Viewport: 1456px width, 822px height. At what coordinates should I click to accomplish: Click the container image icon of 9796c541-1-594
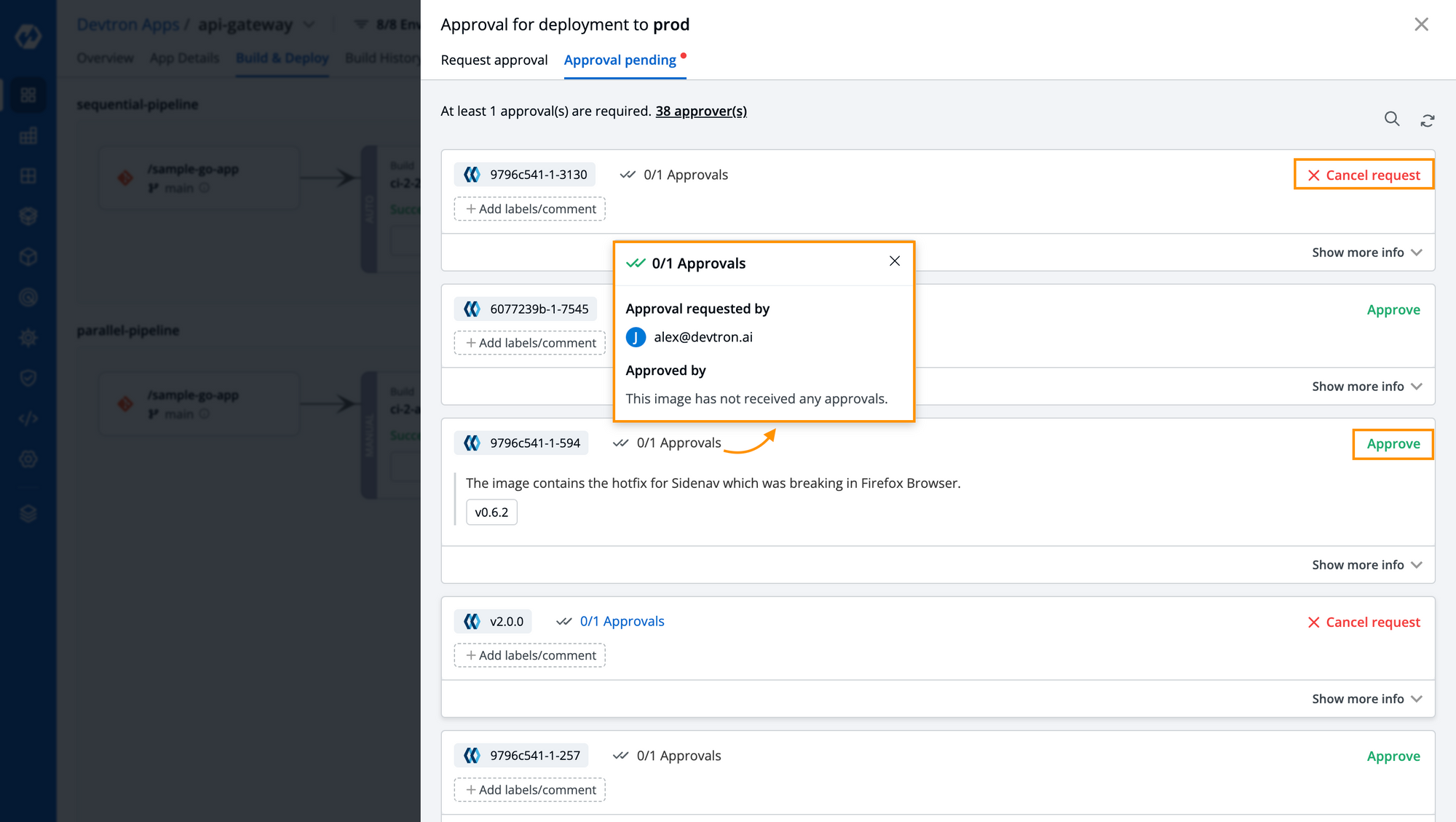point(472,443)
